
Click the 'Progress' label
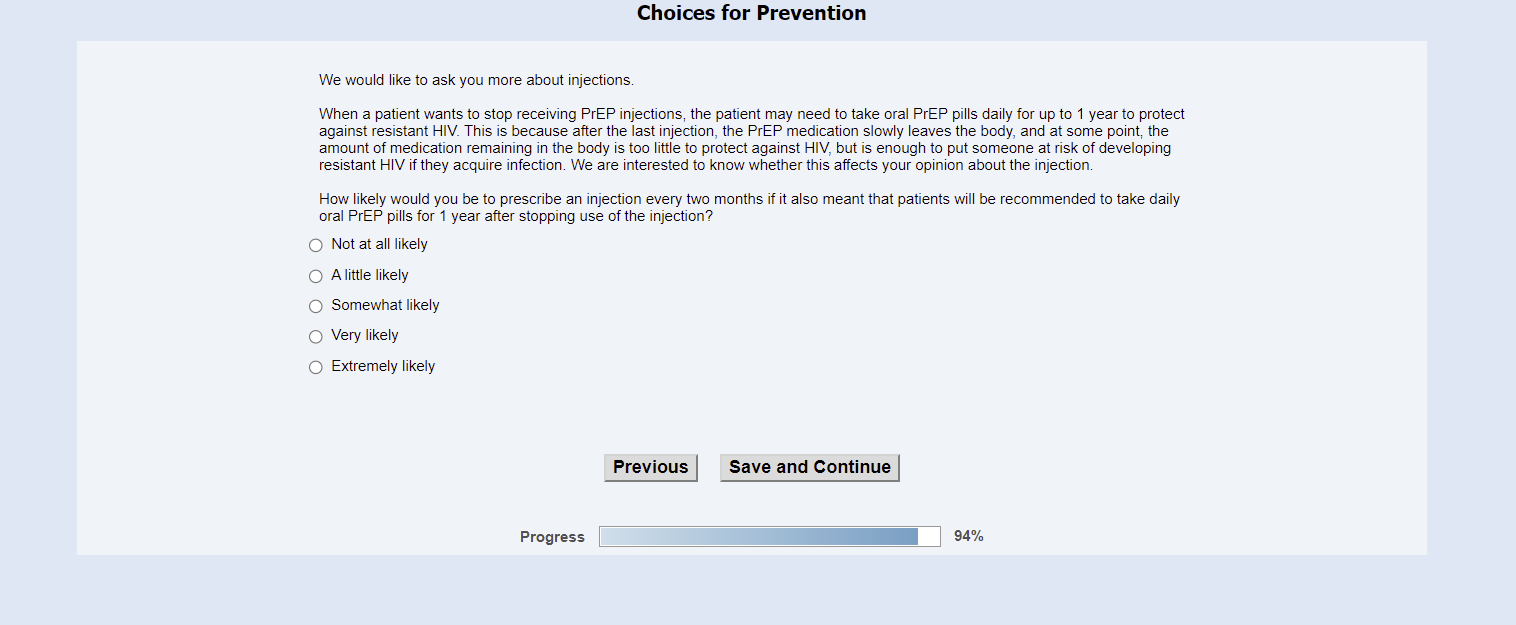click(x=552, y=537)
